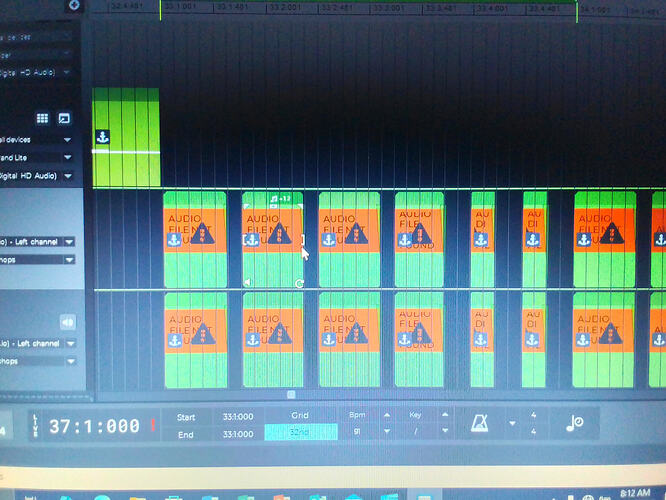Image resolution: width=666 pixels, height=500 pixels.
Task: Click the green loop start marker on the ruler
Action: (x=161, y=10)
